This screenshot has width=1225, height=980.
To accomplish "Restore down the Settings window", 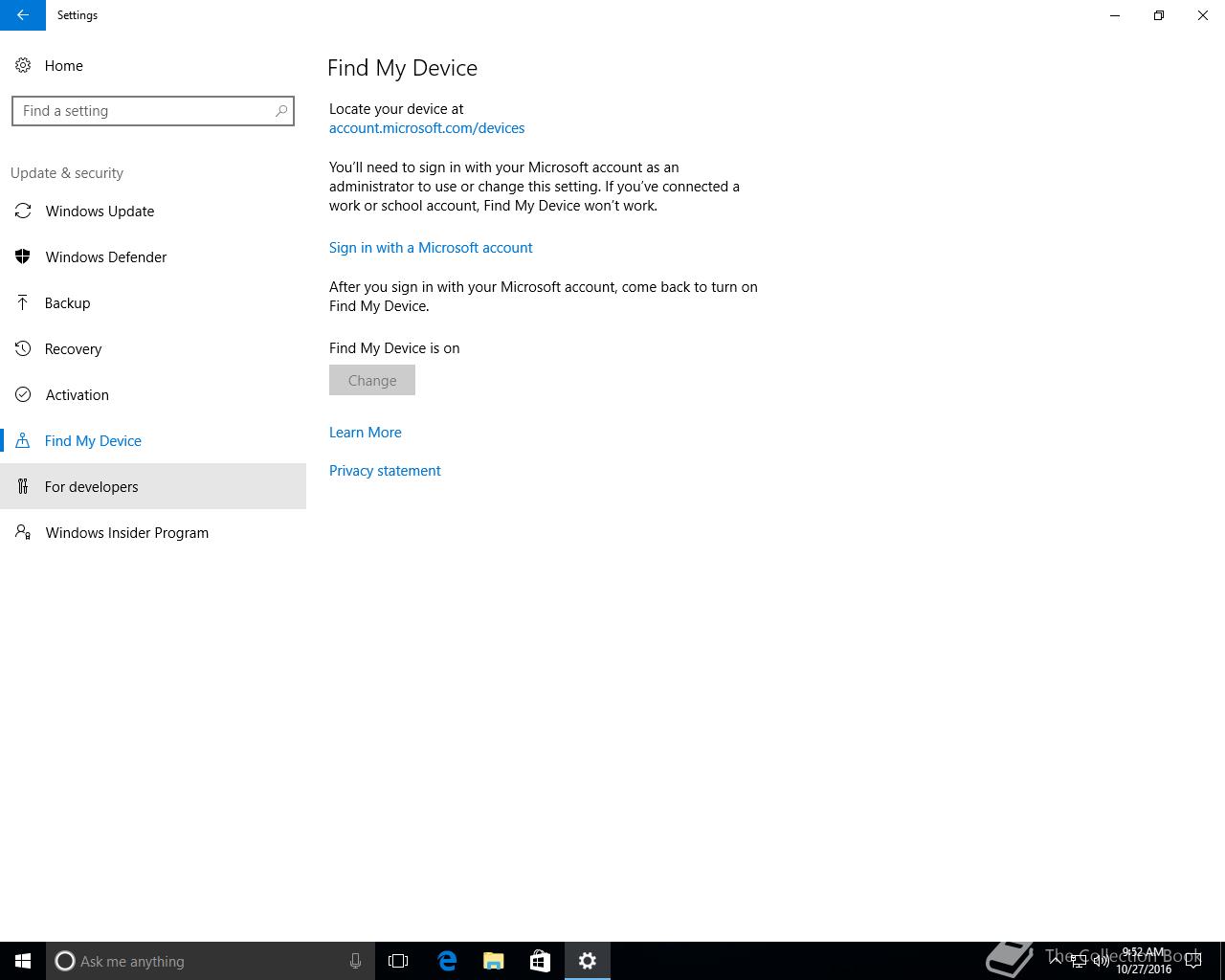I will pos(1159,15).
